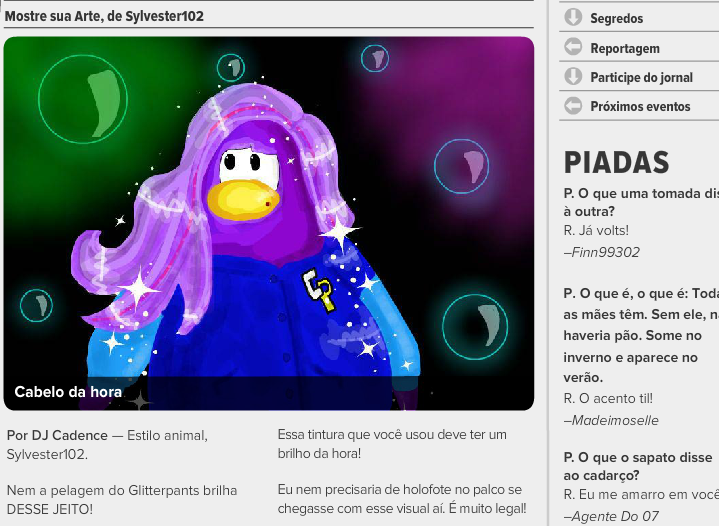This screenshot has width=719, height=526.
Task: Click the left arrow icon beside Reportagem
Action: tap(573, 47)
